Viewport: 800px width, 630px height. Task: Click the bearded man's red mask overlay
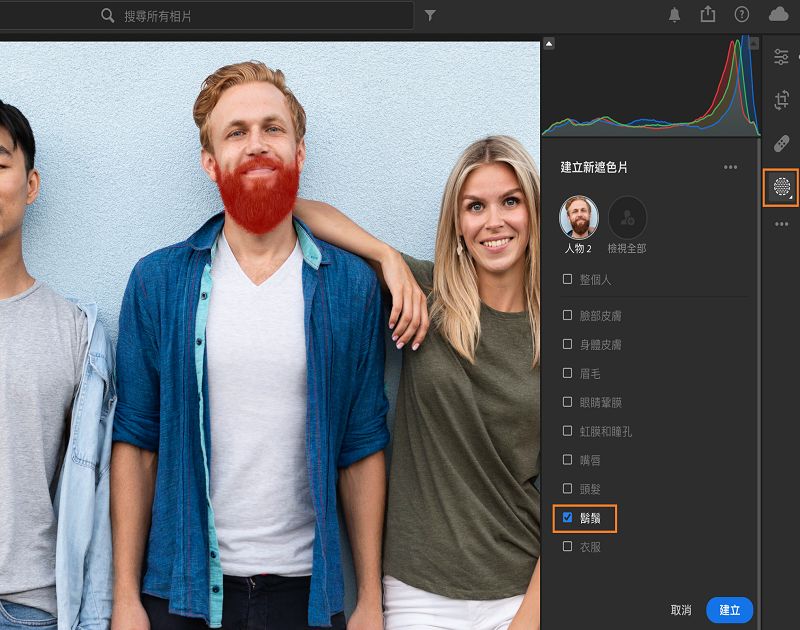coord(258,196)
